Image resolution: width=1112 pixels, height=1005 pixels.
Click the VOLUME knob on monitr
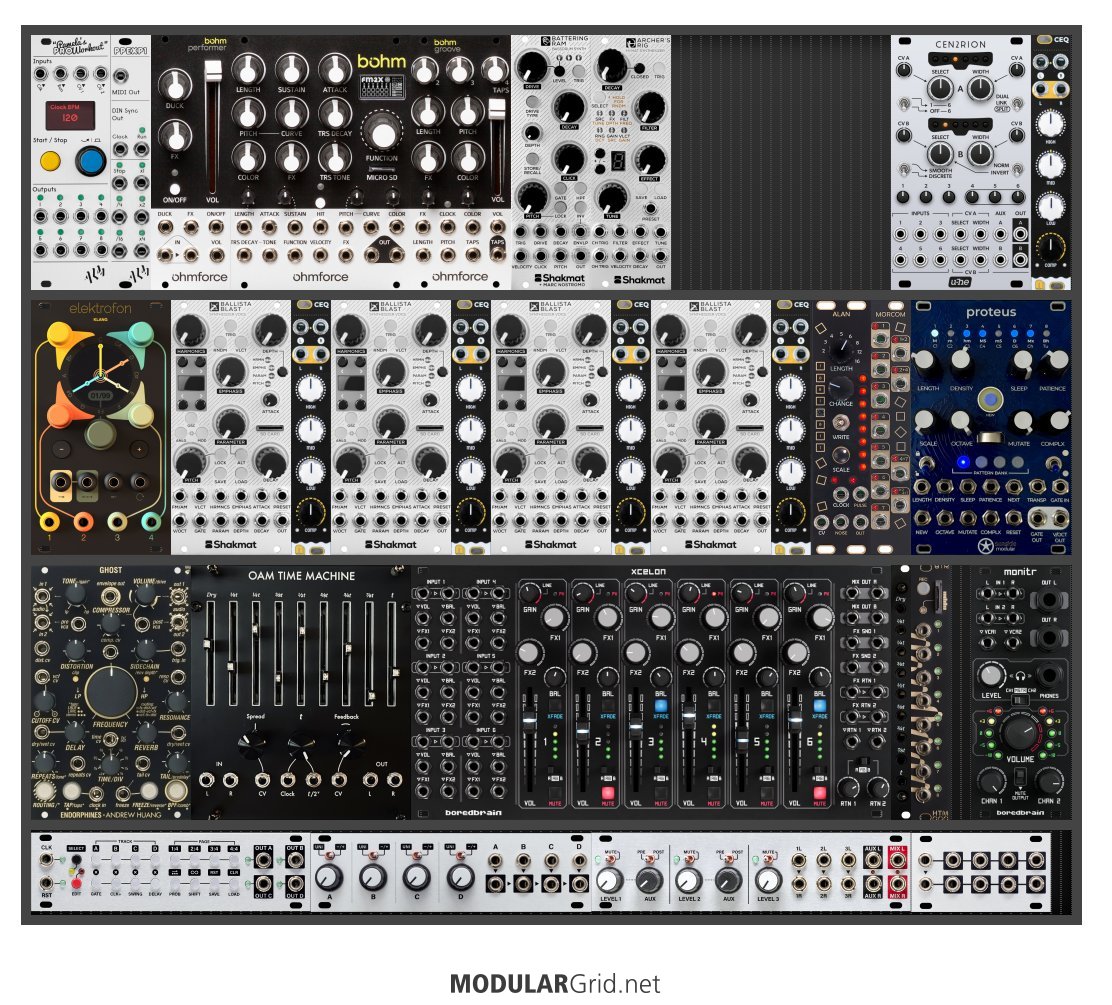click(1019, 733)
